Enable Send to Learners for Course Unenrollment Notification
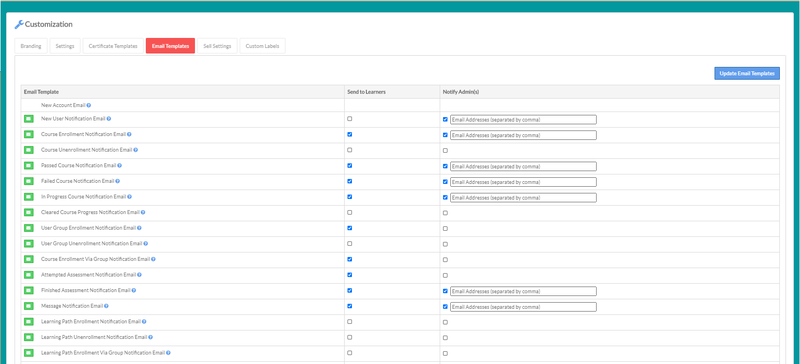Screen dimensions: 800x364 pos(349,150)
